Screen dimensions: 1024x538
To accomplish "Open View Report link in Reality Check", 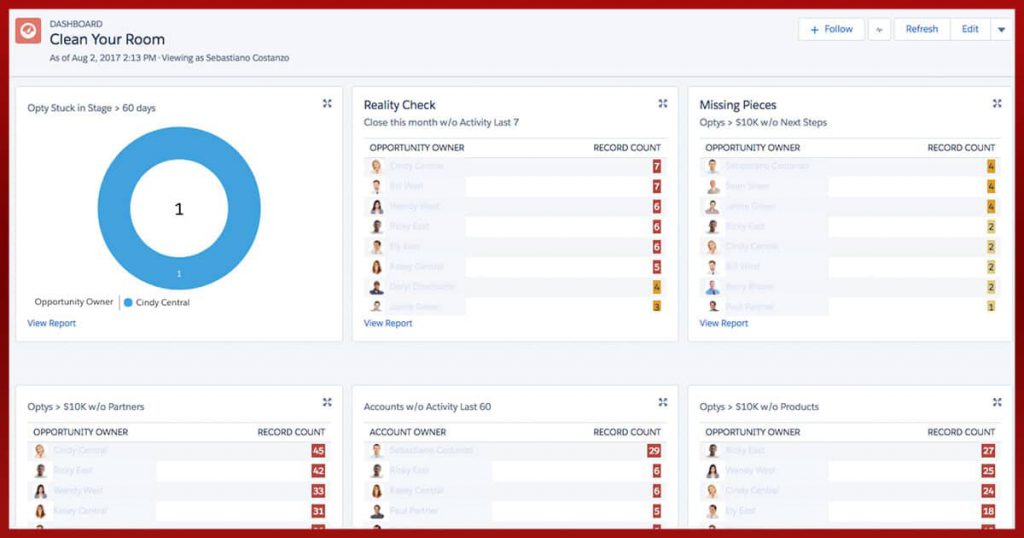I will click(x=388, y=323).
